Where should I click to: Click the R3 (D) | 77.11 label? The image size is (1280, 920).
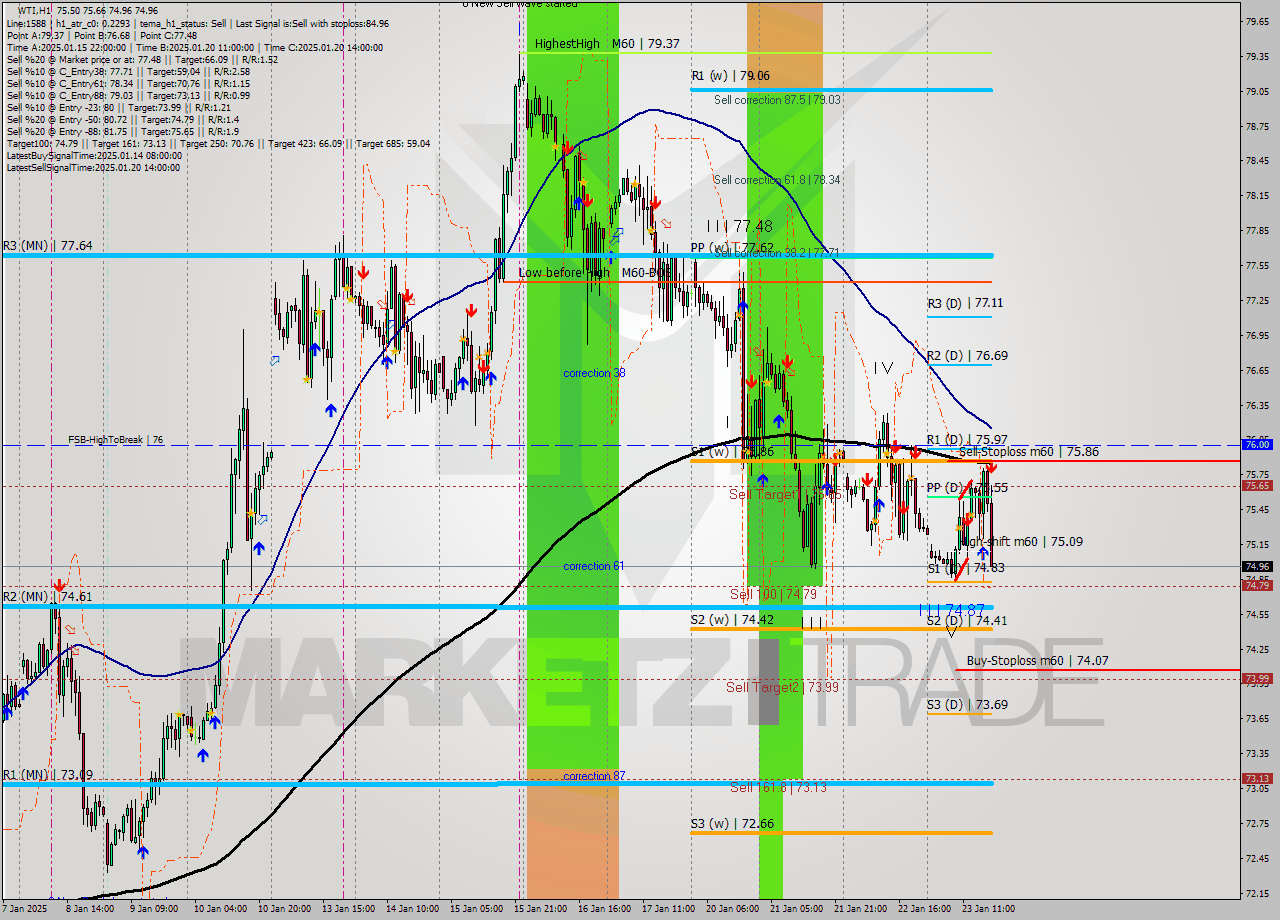pos(965,303)
